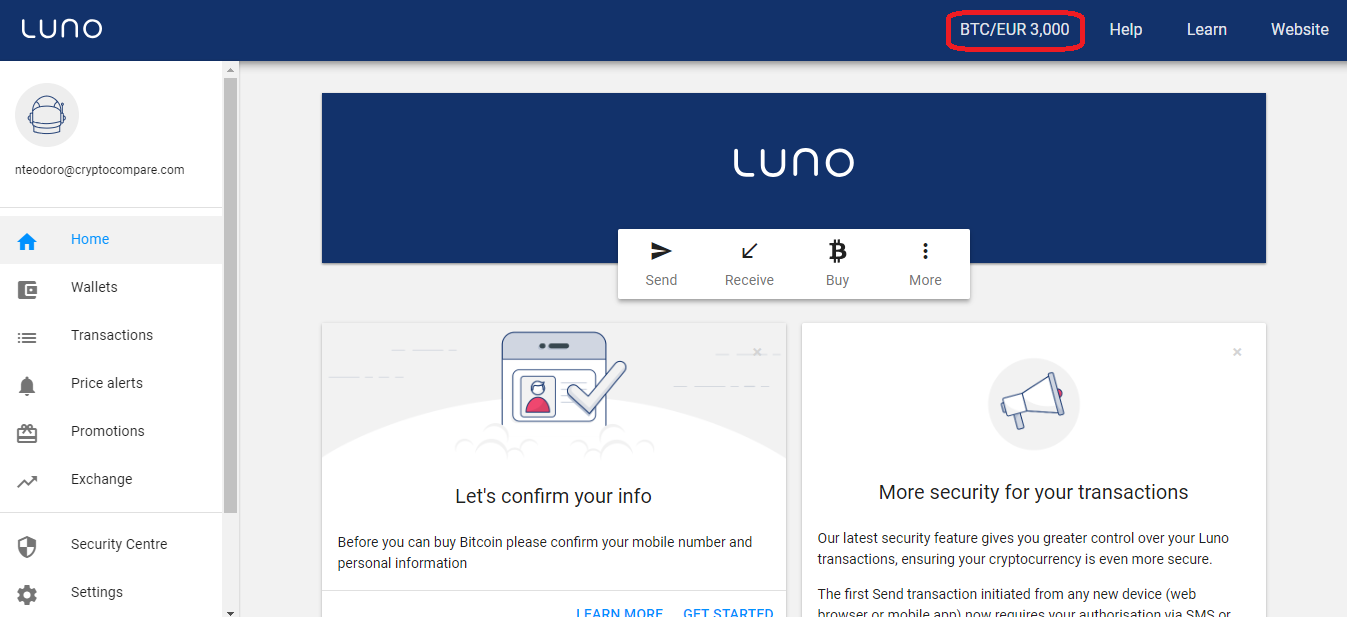This screenshot has width=1347, height=617.
Task: Go to the Website header link
Action: [x=1300, y=30]
